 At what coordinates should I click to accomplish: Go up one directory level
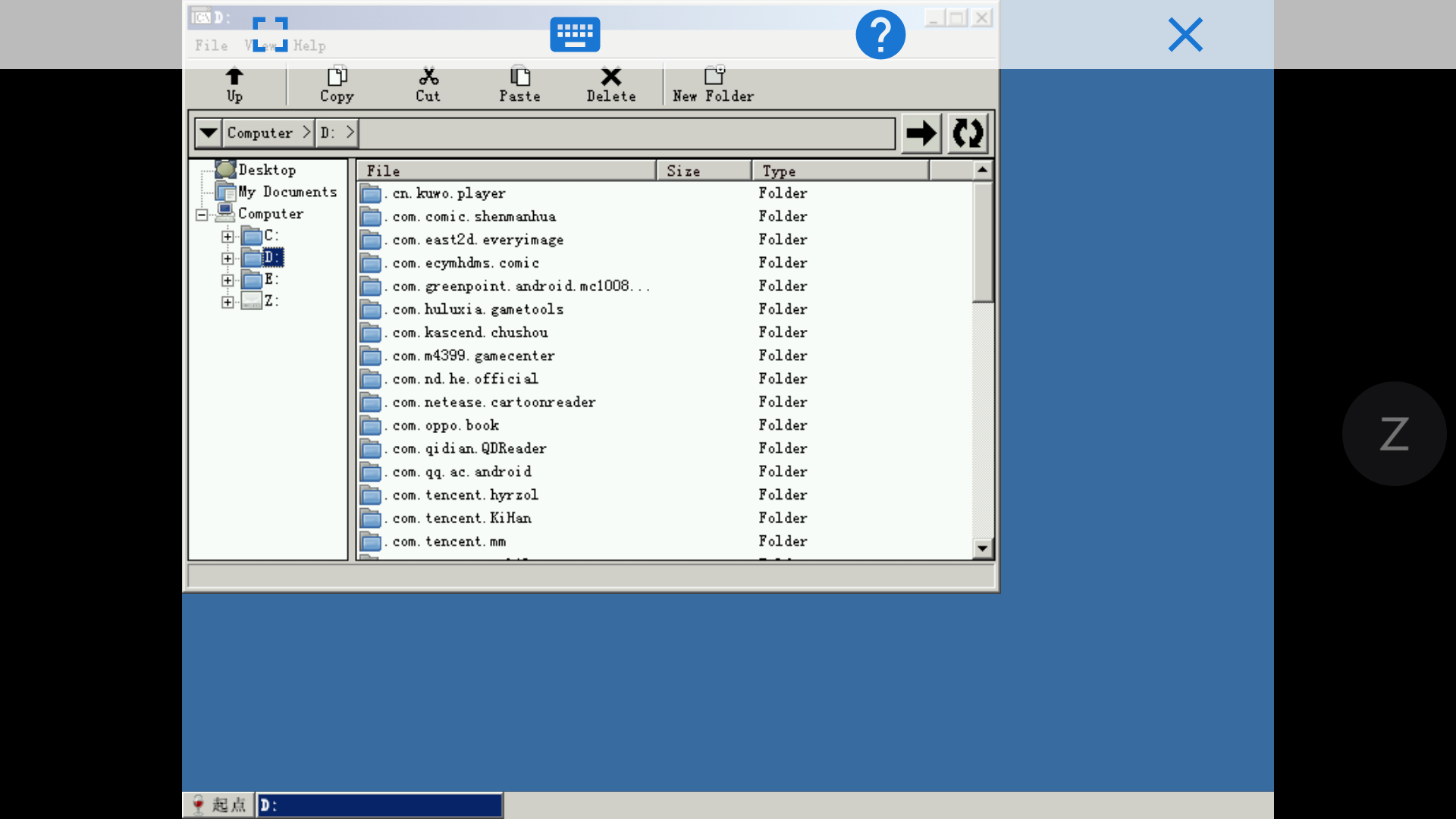[234, 85]
